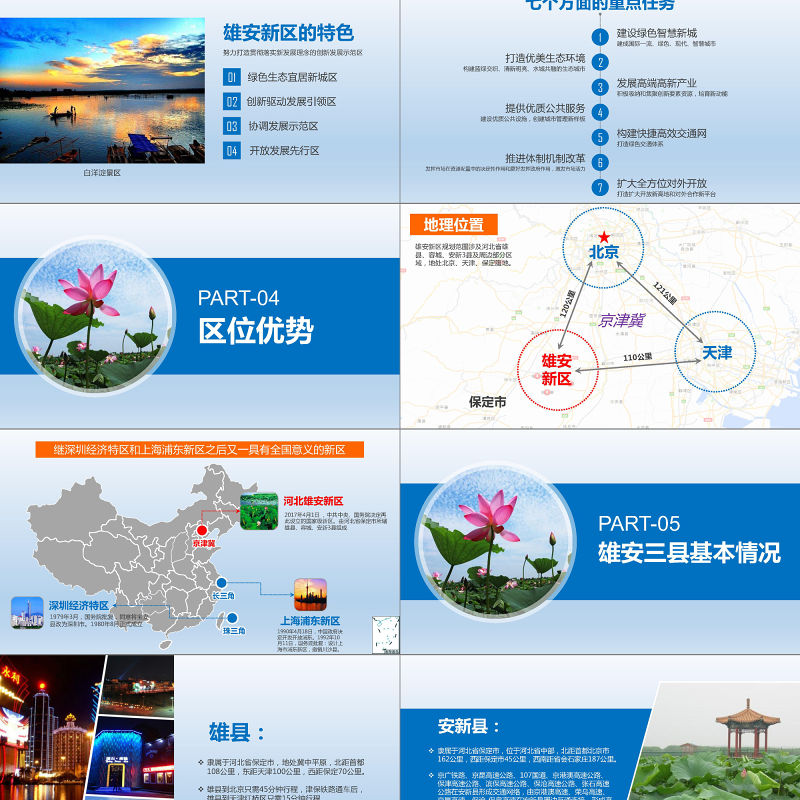Click numbered circle 5 next to 构建快捷高效交通网

[600, 137]
